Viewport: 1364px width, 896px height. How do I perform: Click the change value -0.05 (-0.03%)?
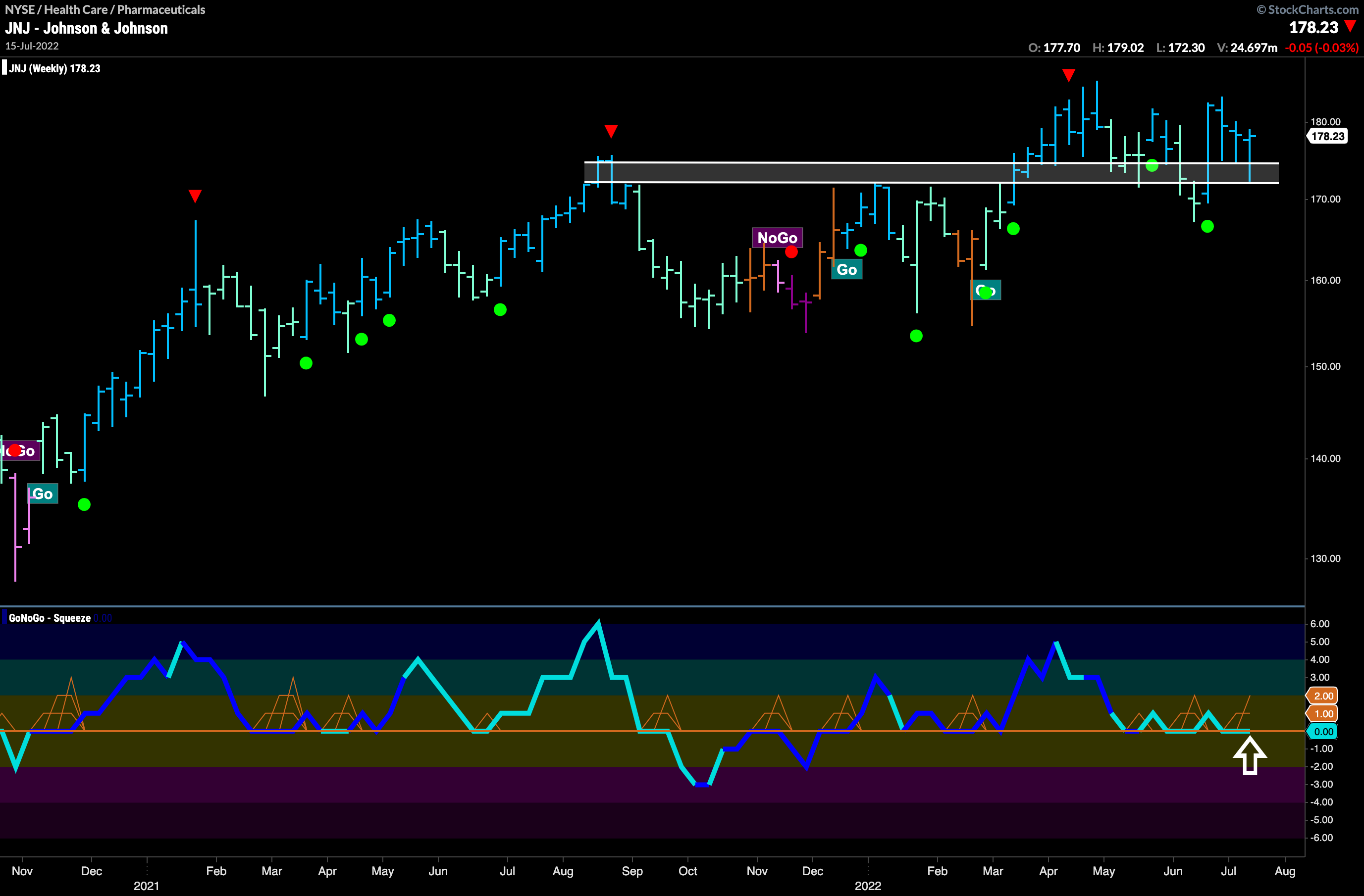tap(1321, 48)
